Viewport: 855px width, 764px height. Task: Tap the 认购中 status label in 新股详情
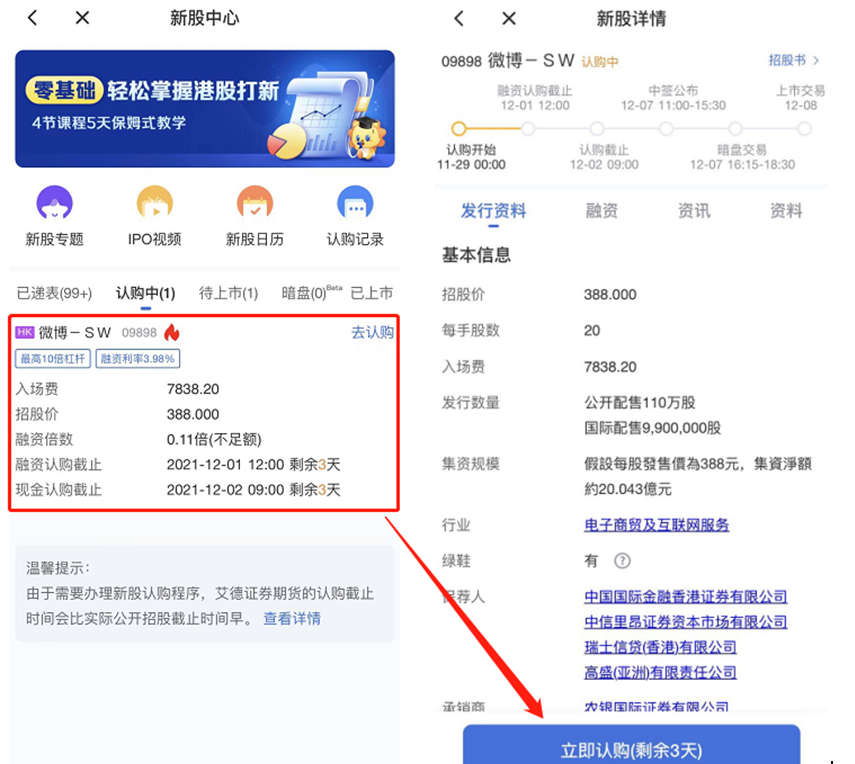pyautogui.click(x=600, y=62)
